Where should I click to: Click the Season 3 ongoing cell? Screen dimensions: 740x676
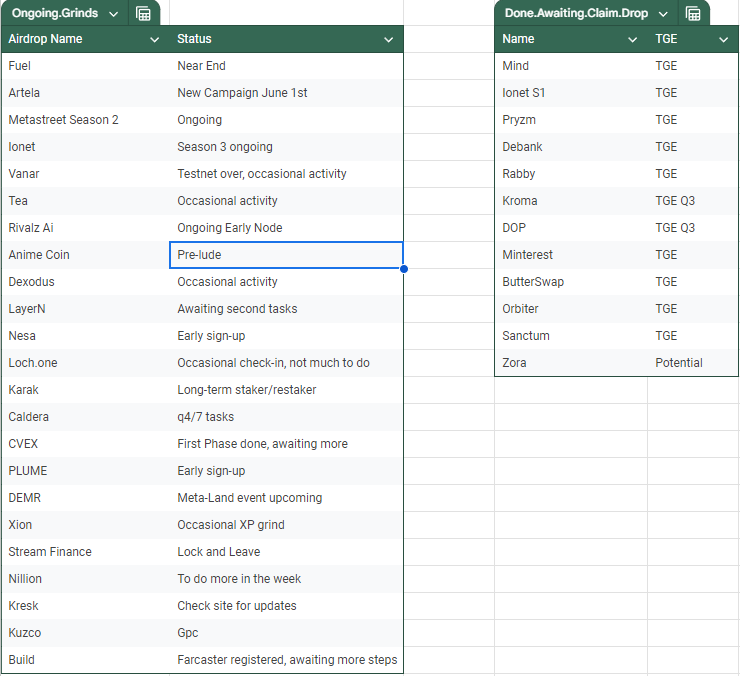click(x=286, y=147)
